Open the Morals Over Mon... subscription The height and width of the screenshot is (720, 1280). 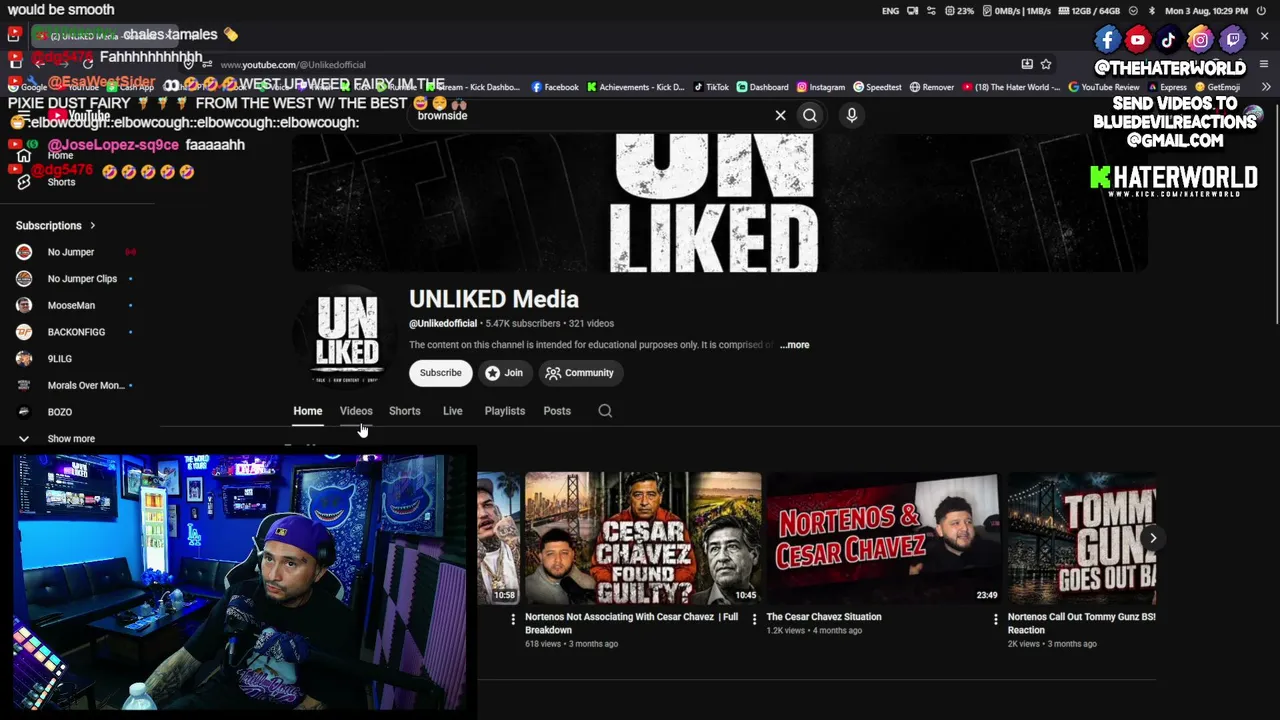click(x=86, y=385)
